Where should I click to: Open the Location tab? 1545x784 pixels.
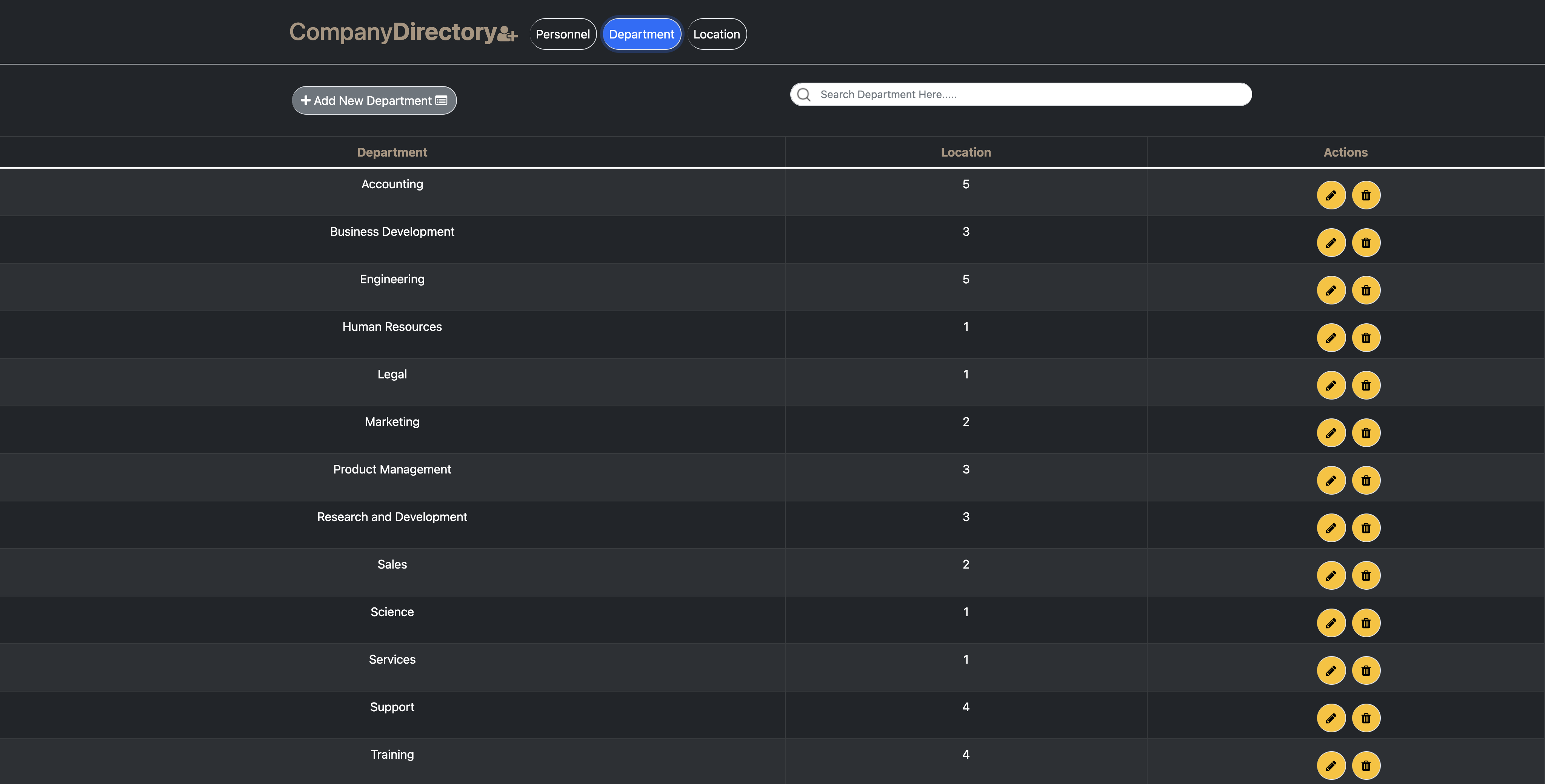716,34
